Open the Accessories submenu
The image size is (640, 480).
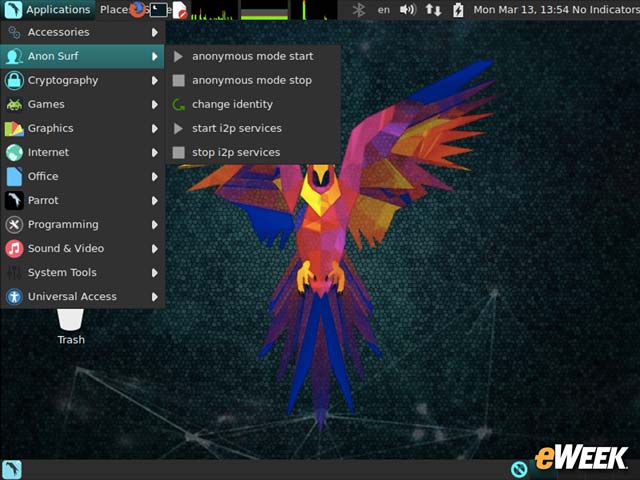pyautogui.click(x=82, y=32)
